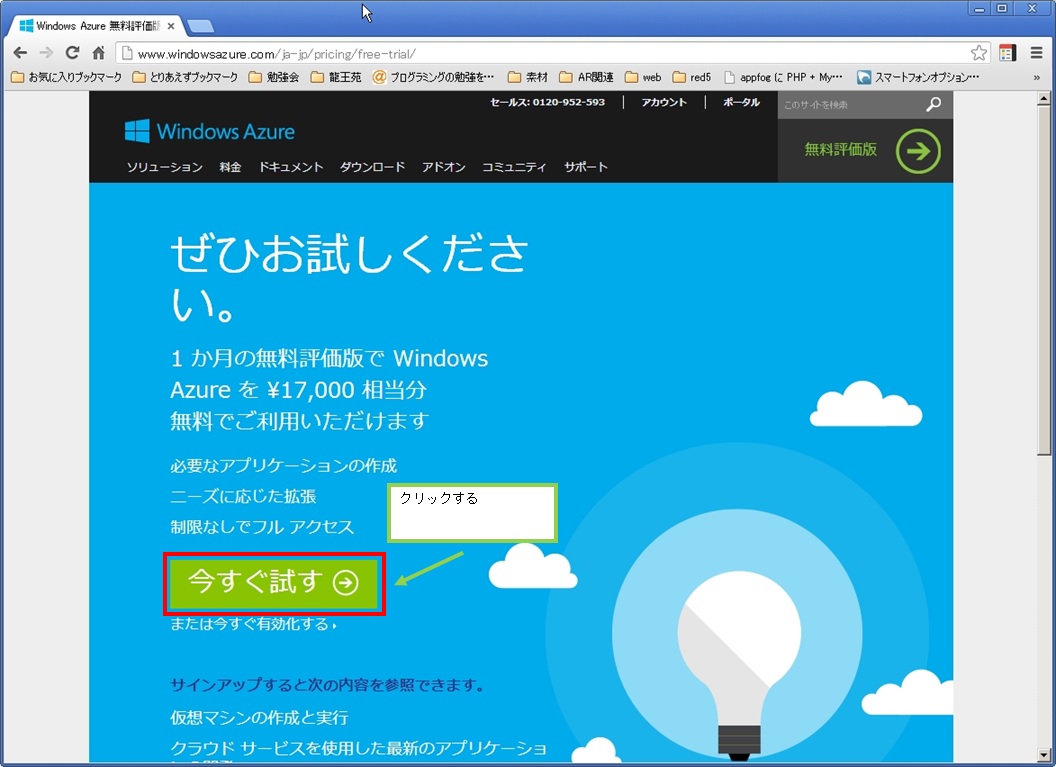Click the ポータル link
This screenshot has height=767, width=1056.
(x=741, y=102)
